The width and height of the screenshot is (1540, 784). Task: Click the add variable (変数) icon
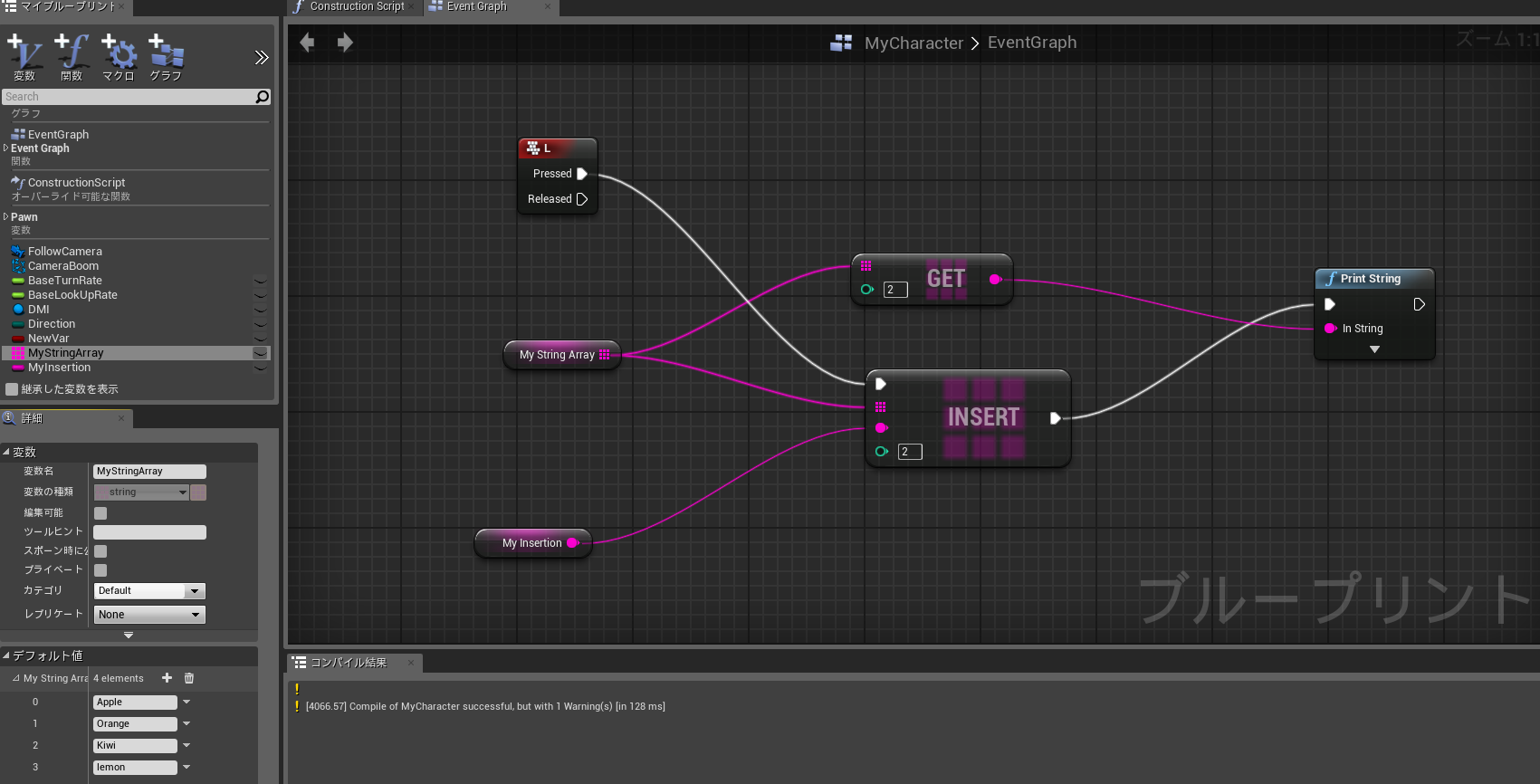[x=24, y=56]
